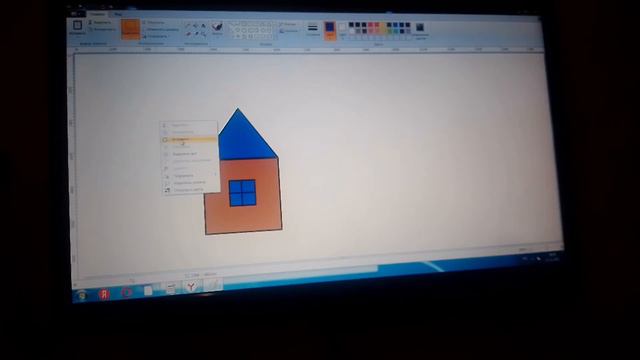Select the Color picker tool
640x360 pixels.
pos(196,34)
